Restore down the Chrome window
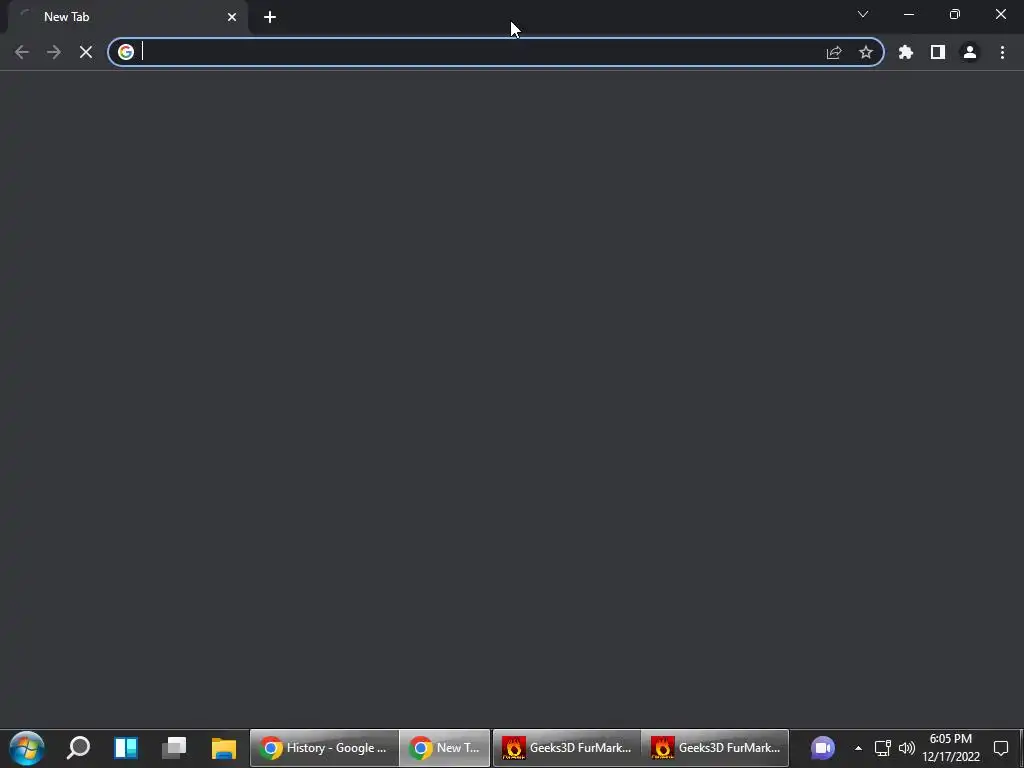The height and width of the screenshot is (768, 1024). (x=955, y=14)
